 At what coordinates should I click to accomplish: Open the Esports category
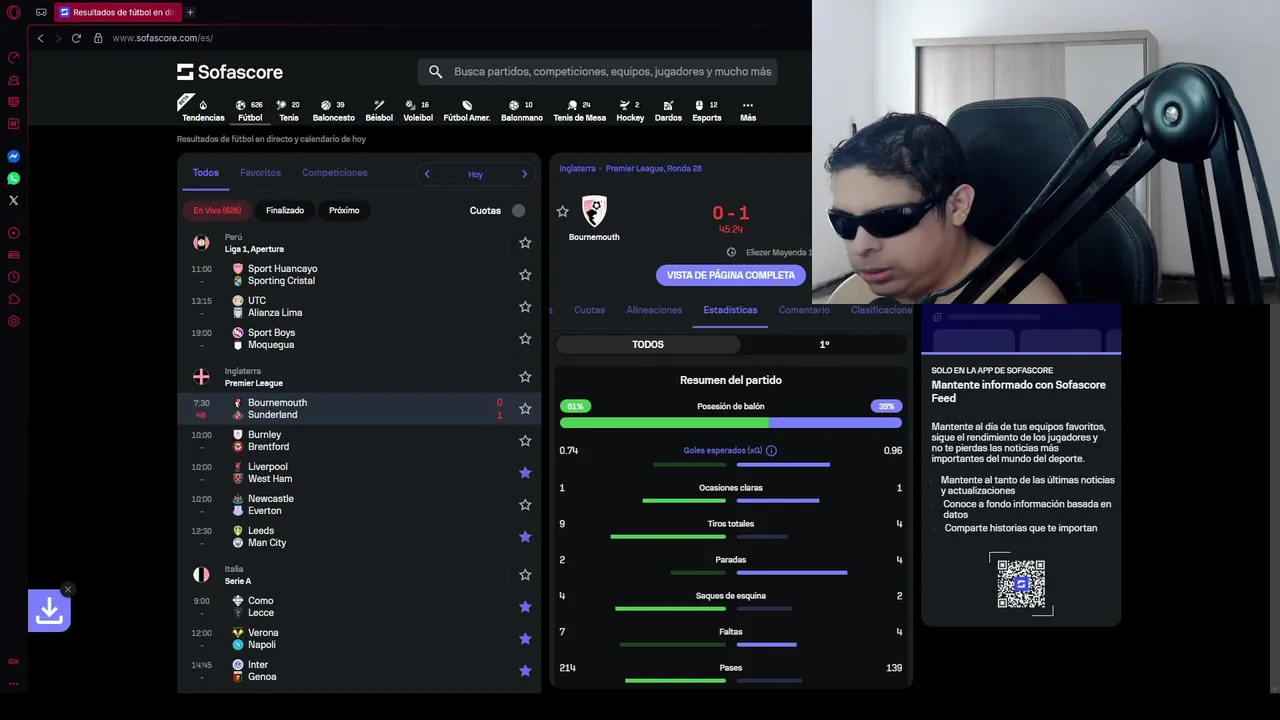[x=706, y=110]
